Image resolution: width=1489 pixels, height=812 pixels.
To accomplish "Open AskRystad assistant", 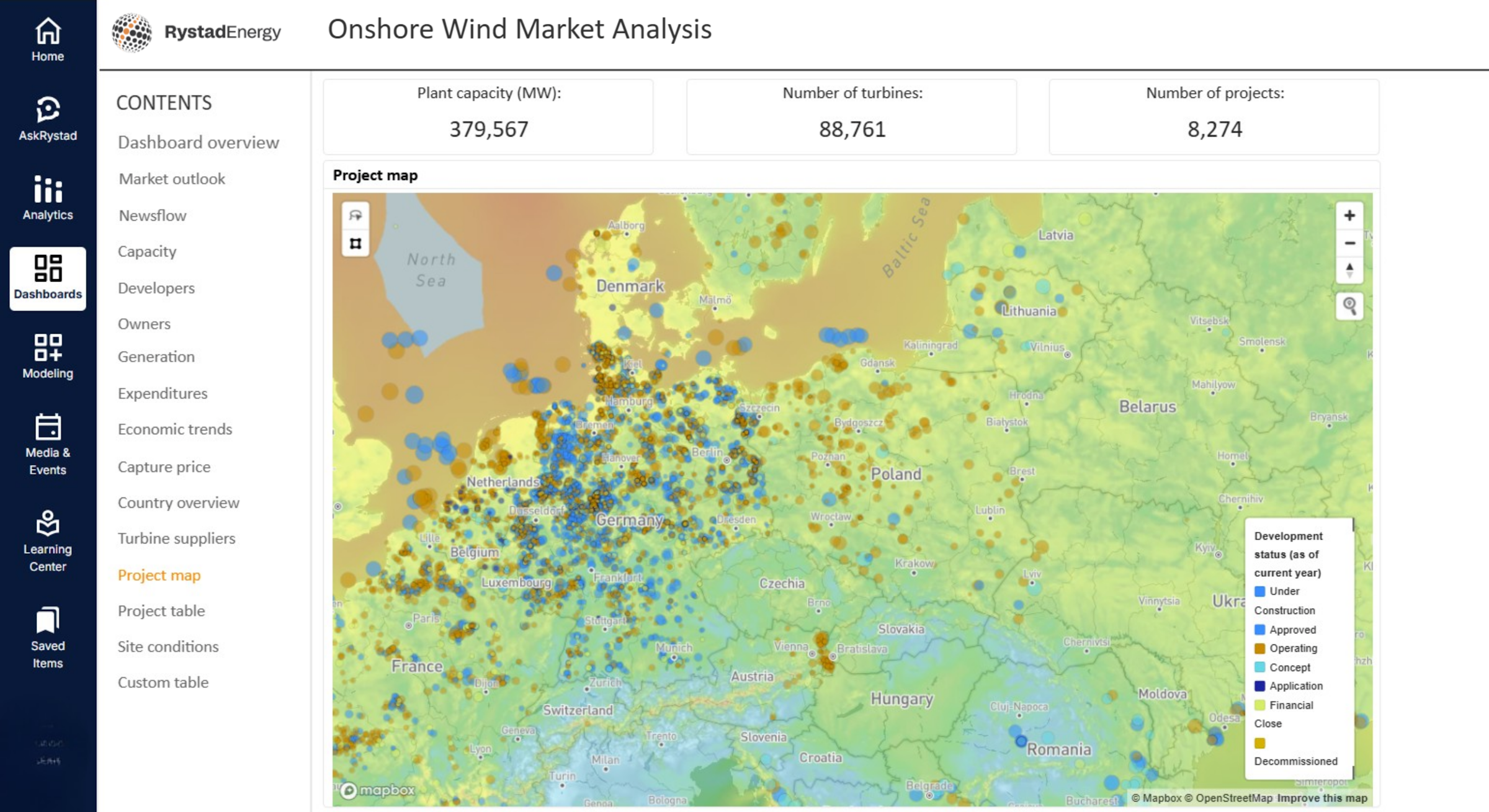I will coord(48,119).
